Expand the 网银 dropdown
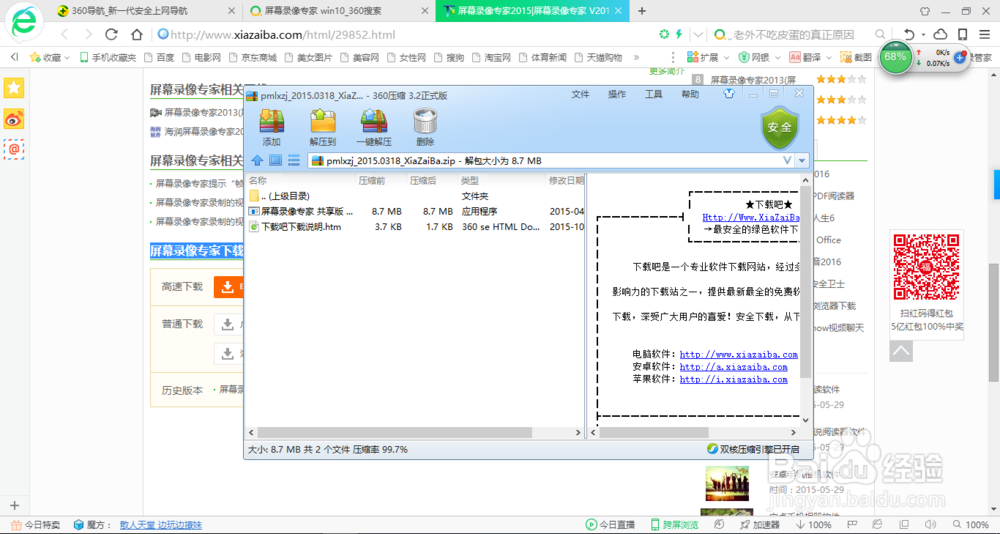 pyautogui.click(x=778, y=57)
